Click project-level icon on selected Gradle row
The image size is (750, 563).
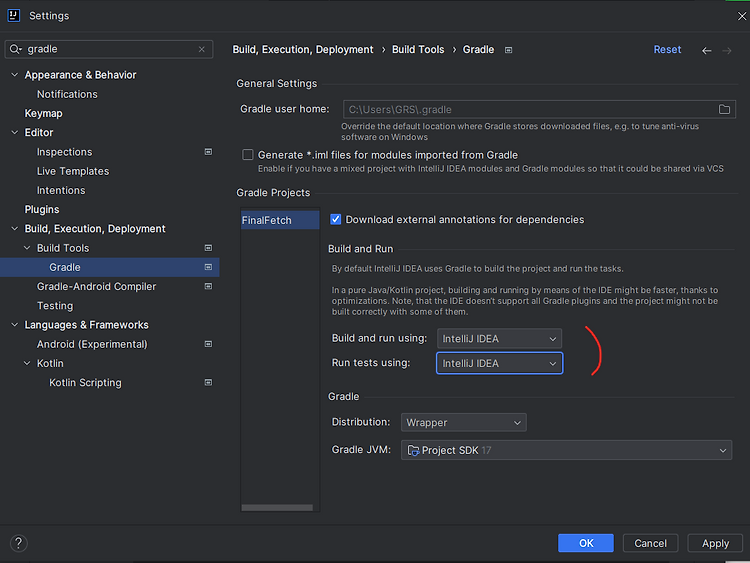click(209, 267)
